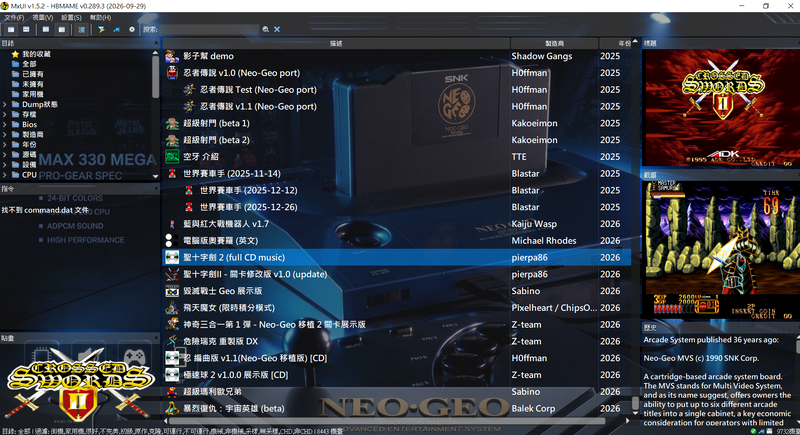Click the 超級射門 (beta 1) icon
Screen dimensions: 800x435
pyautogui.click(x=172, y=123)
